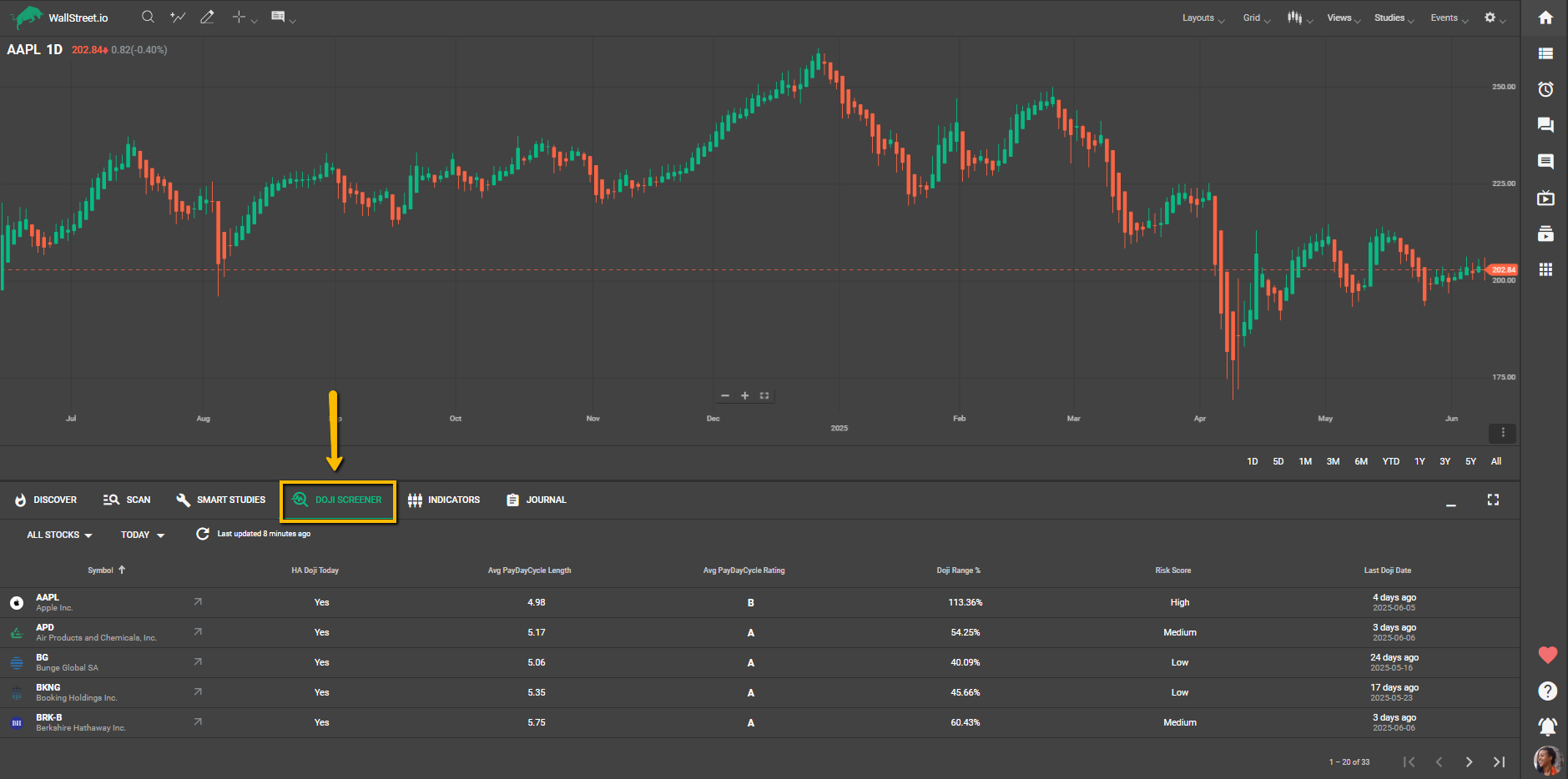Set chart range to 1D

1253,461
